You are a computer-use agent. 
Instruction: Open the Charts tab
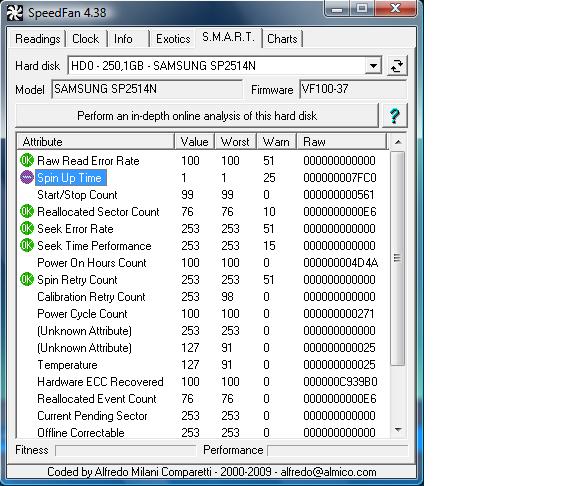[282, 39]
